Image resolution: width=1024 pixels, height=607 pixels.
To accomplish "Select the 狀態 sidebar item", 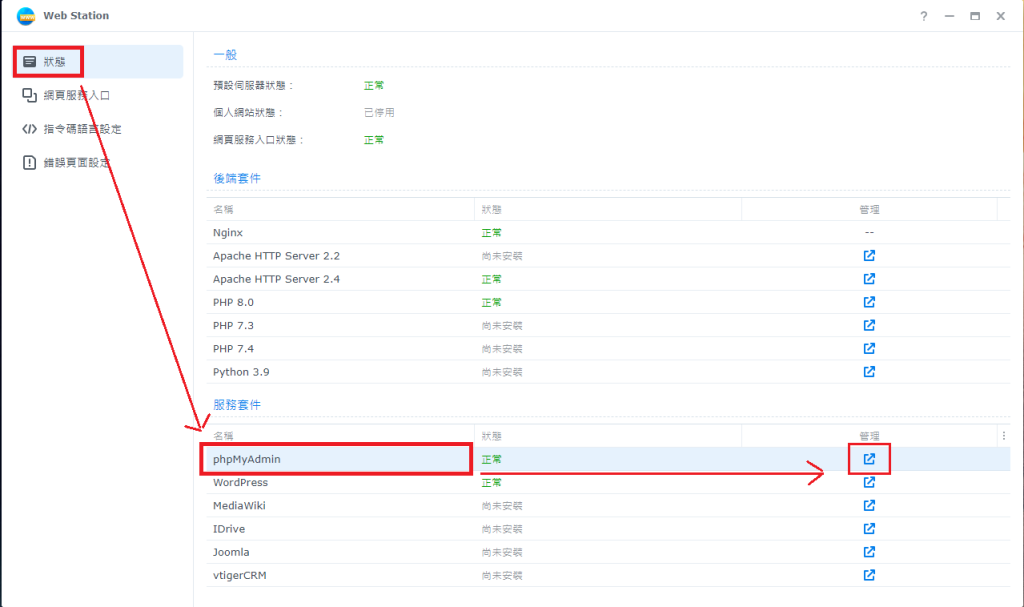I will coord(98,61).
